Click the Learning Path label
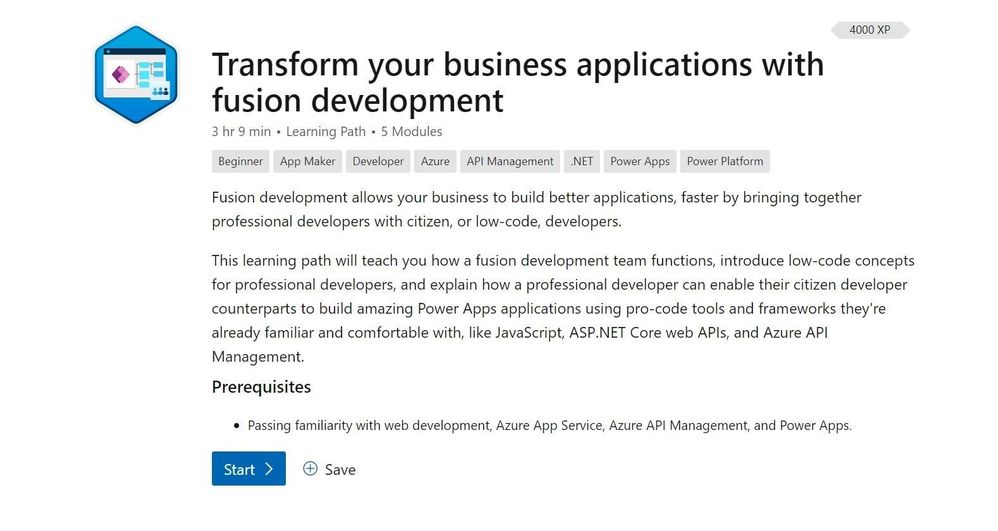Viewport: 998px width, 531px height. [328, 131]
